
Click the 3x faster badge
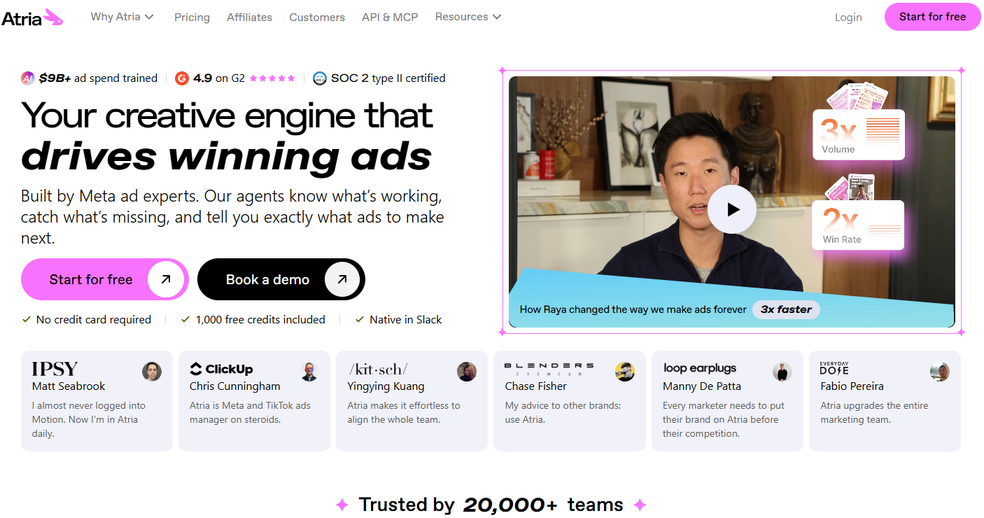pos(786,310)
